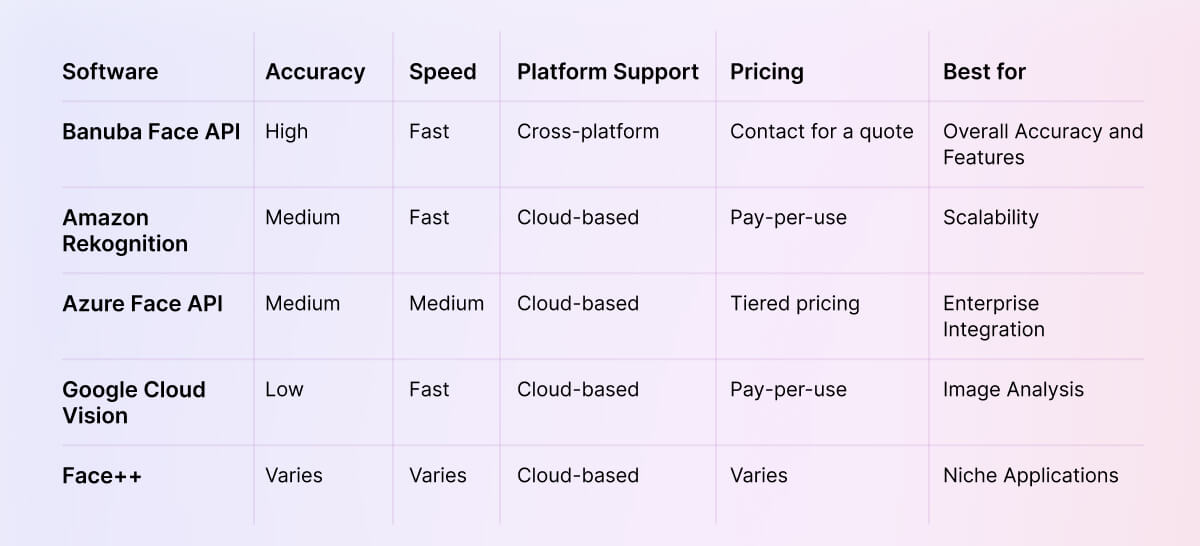Click the High accuracy cell for Banuba
This screenshot has width=1200, height=546.
(287, 131)
